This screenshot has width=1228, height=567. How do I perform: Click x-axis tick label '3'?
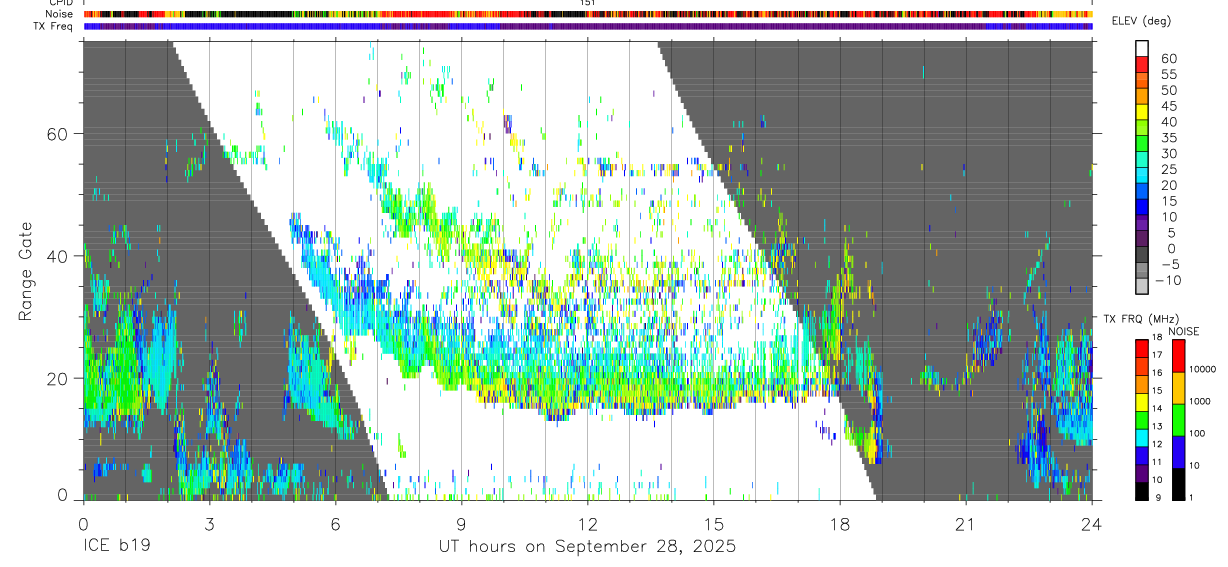coord(209,525)
